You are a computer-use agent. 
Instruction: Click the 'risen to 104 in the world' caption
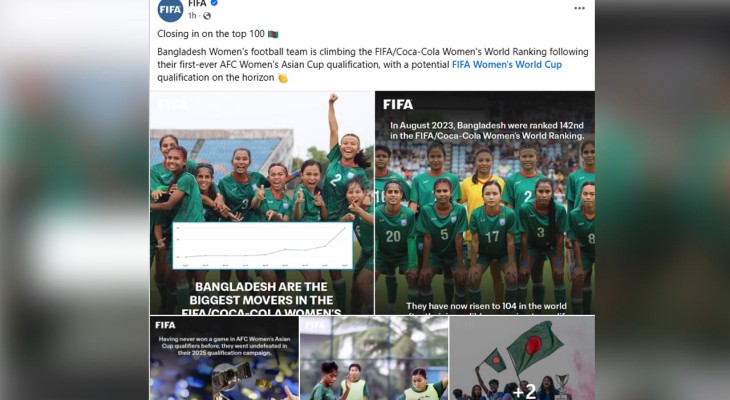click(x=486, y=306)
